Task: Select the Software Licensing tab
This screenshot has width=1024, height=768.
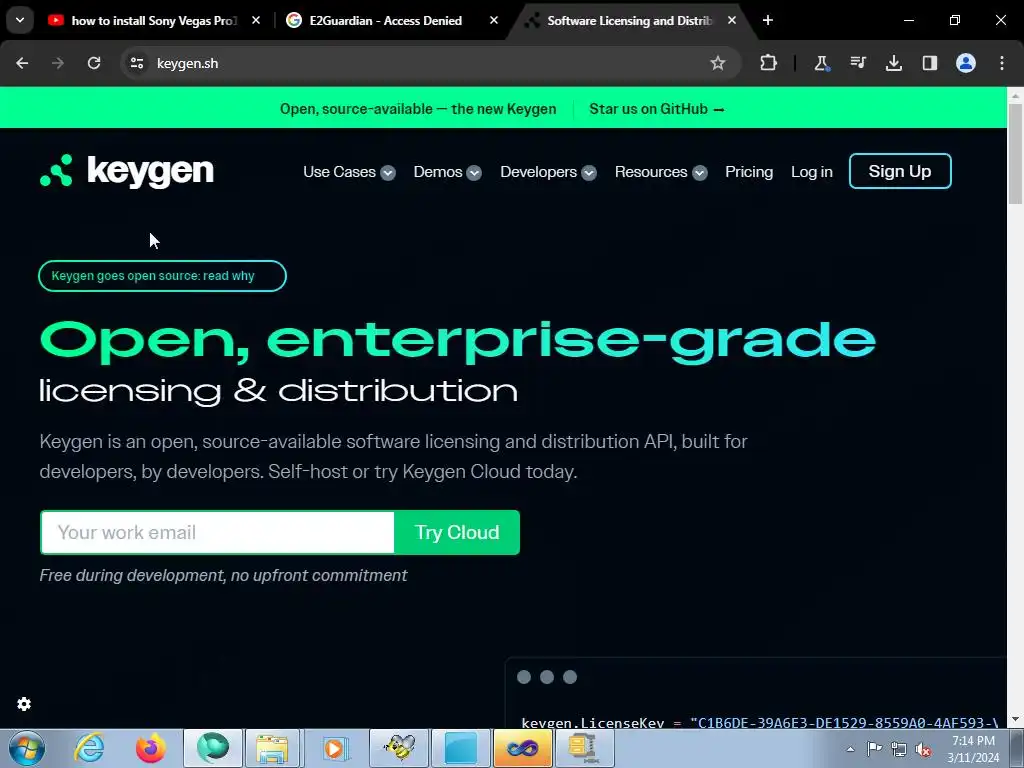Action: point(629,21)
